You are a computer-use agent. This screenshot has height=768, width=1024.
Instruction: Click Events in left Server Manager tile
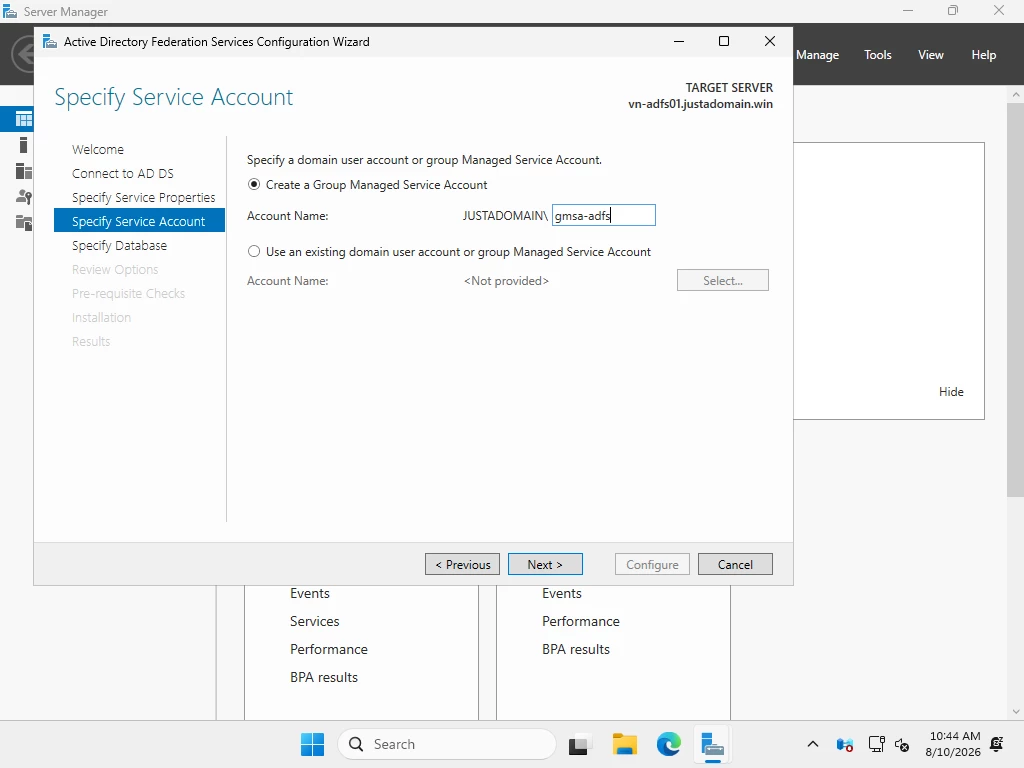(x=310, y=593)
